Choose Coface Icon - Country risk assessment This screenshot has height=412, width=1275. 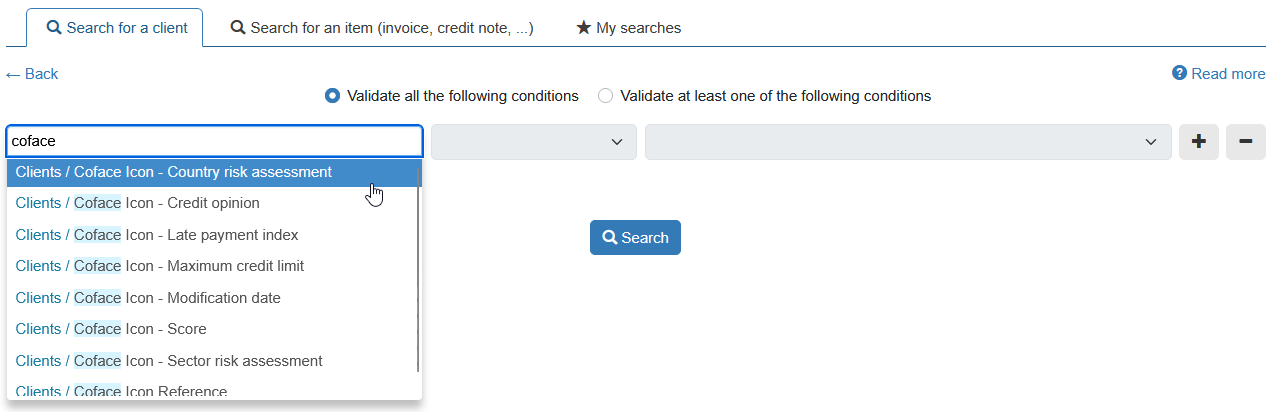[x=174, y=172]
